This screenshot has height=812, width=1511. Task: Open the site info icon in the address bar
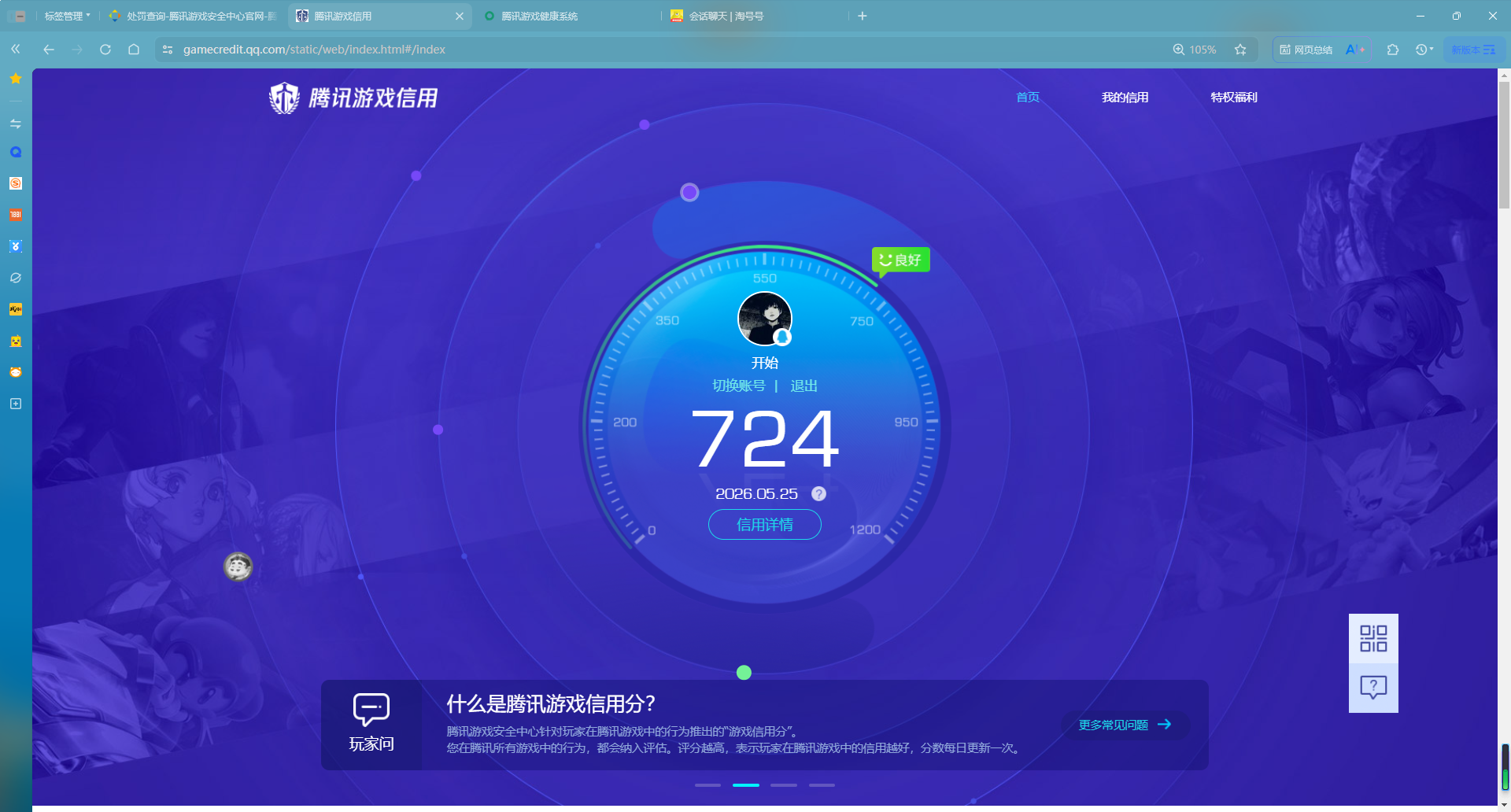tap(168, 50)
